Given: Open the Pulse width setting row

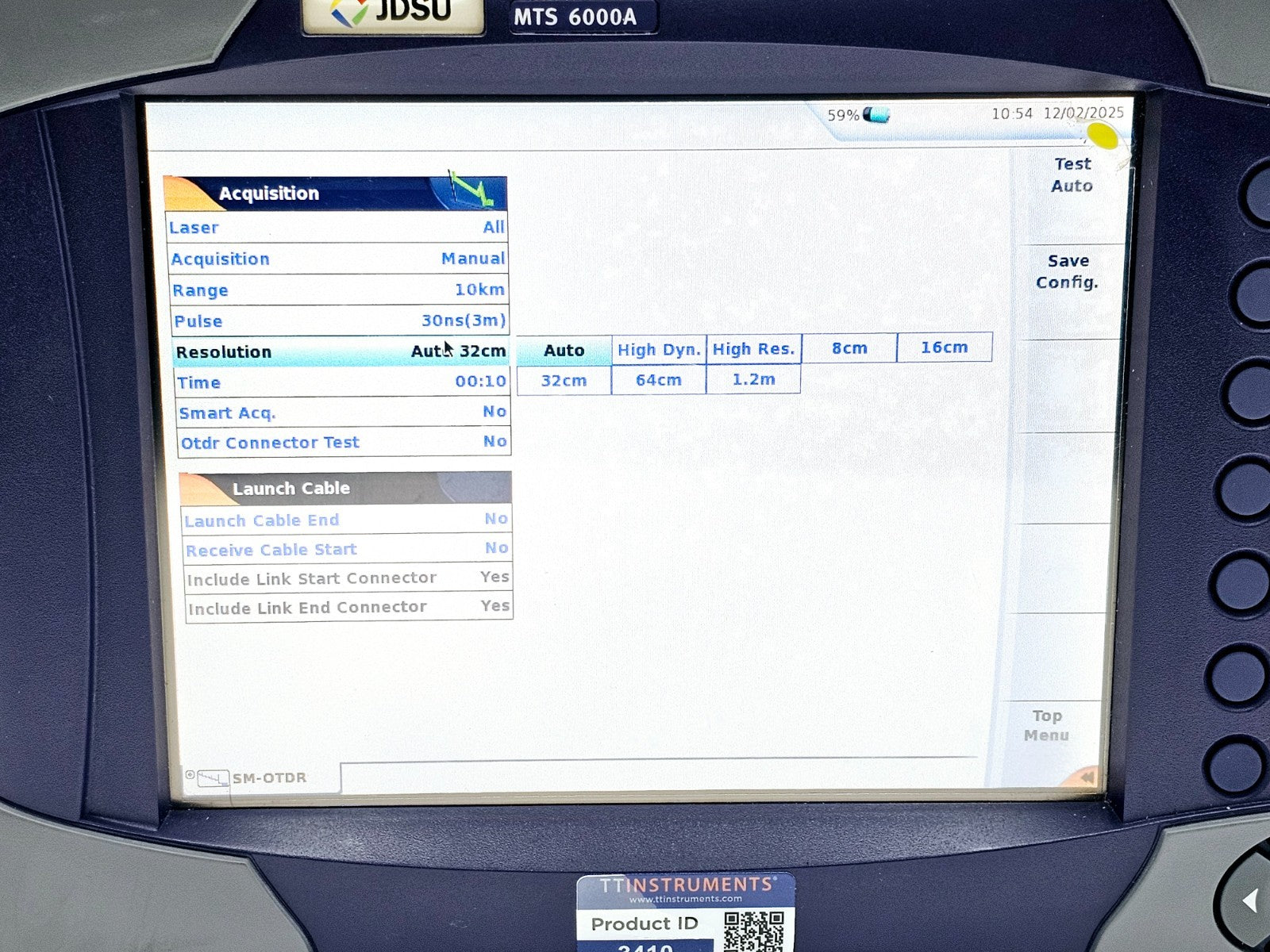Looking at the screenshot, I should coord(340,321).
